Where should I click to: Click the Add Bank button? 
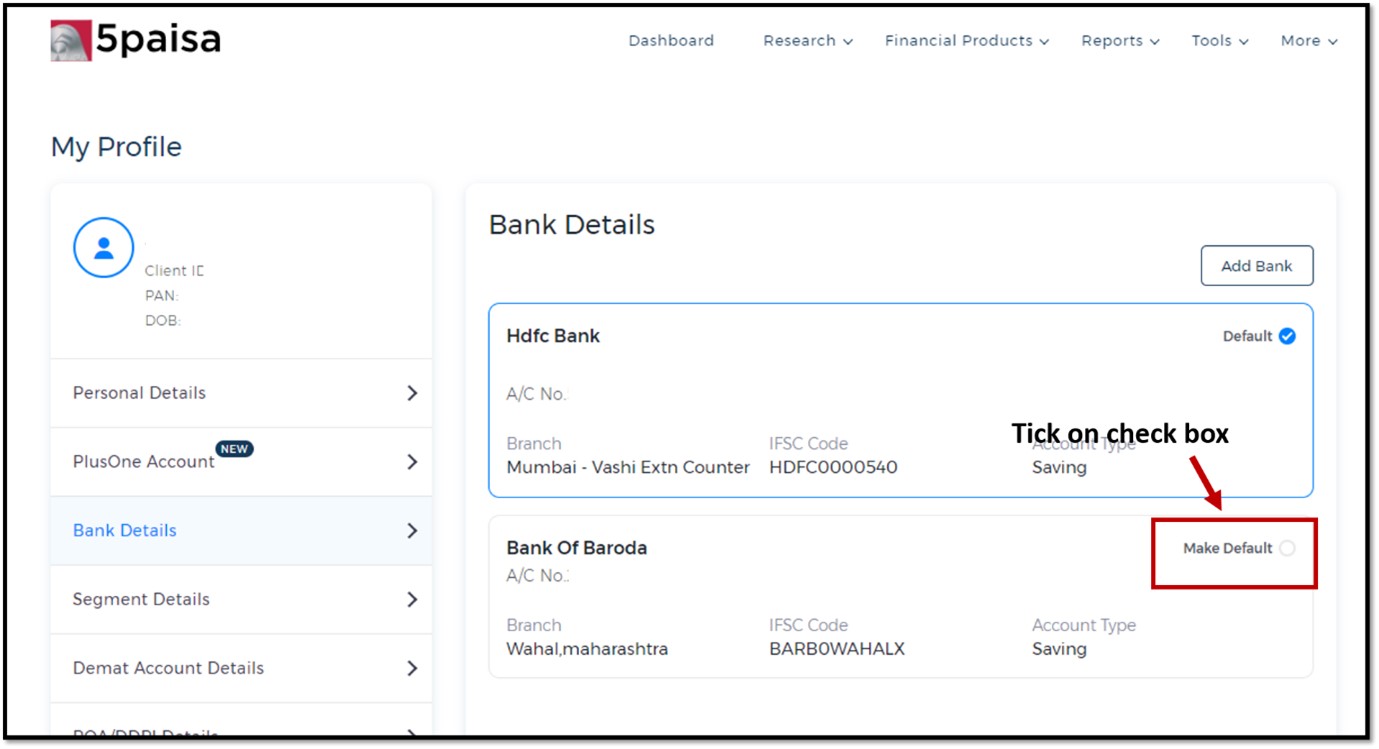click(1257, 266)
